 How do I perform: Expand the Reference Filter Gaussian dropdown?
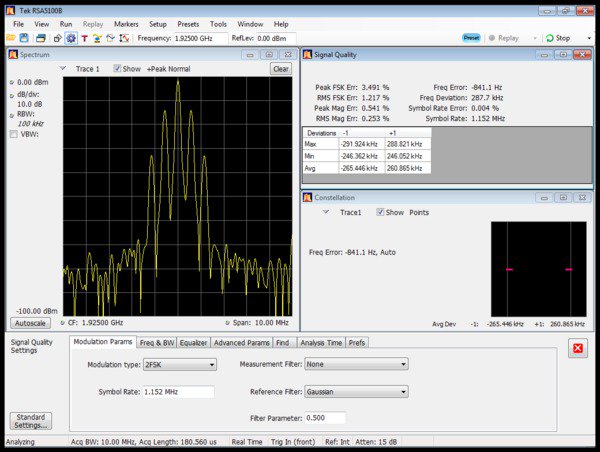coord(357,392)
